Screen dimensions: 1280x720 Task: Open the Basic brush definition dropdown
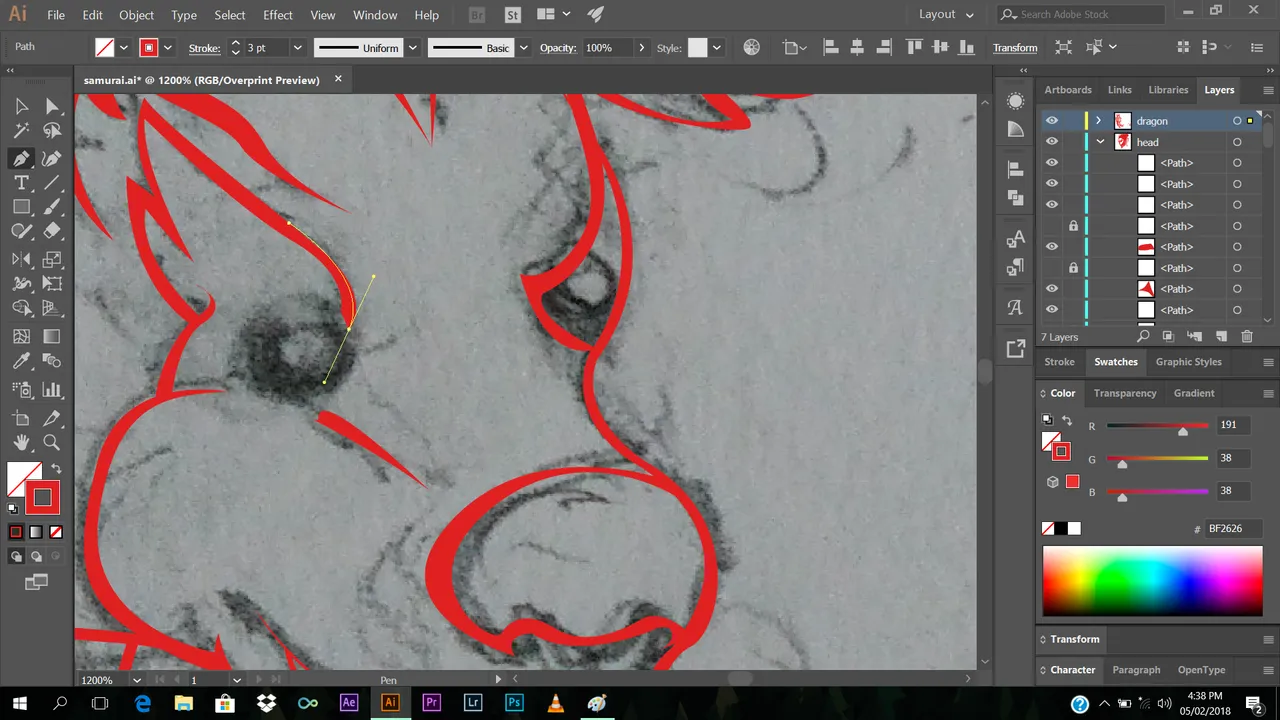524,48
